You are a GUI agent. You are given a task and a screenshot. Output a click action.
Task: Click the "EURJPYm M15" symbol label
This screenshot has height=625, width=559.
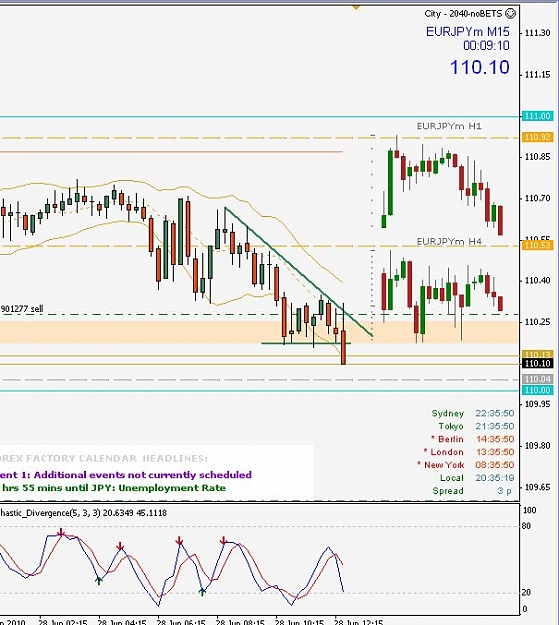pos(468,31)
